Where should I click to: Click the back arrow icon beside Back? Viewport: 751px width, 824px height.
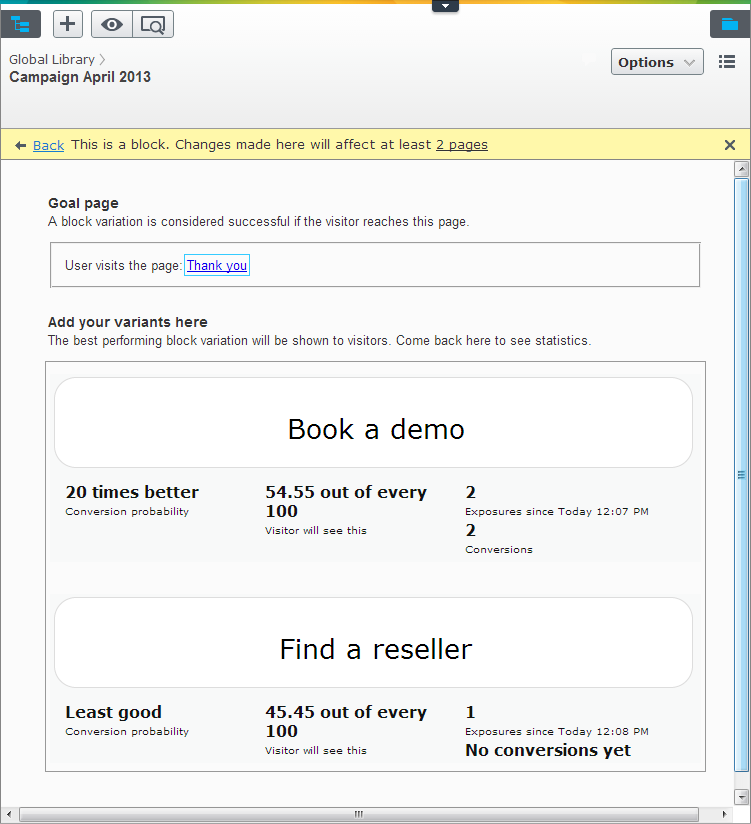click(20, 145)
